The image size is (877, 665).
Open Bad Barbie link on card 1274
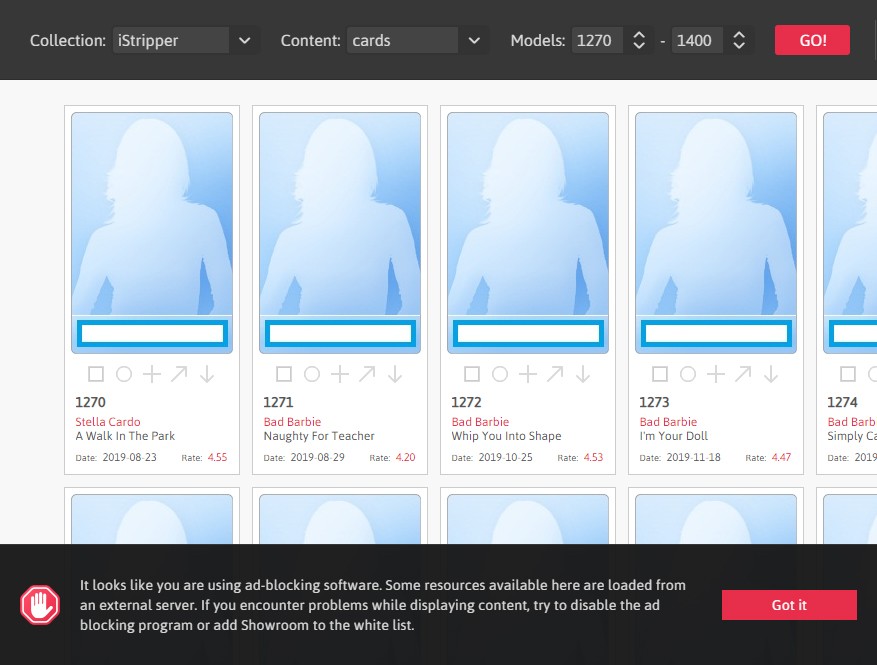coord(852,422)
